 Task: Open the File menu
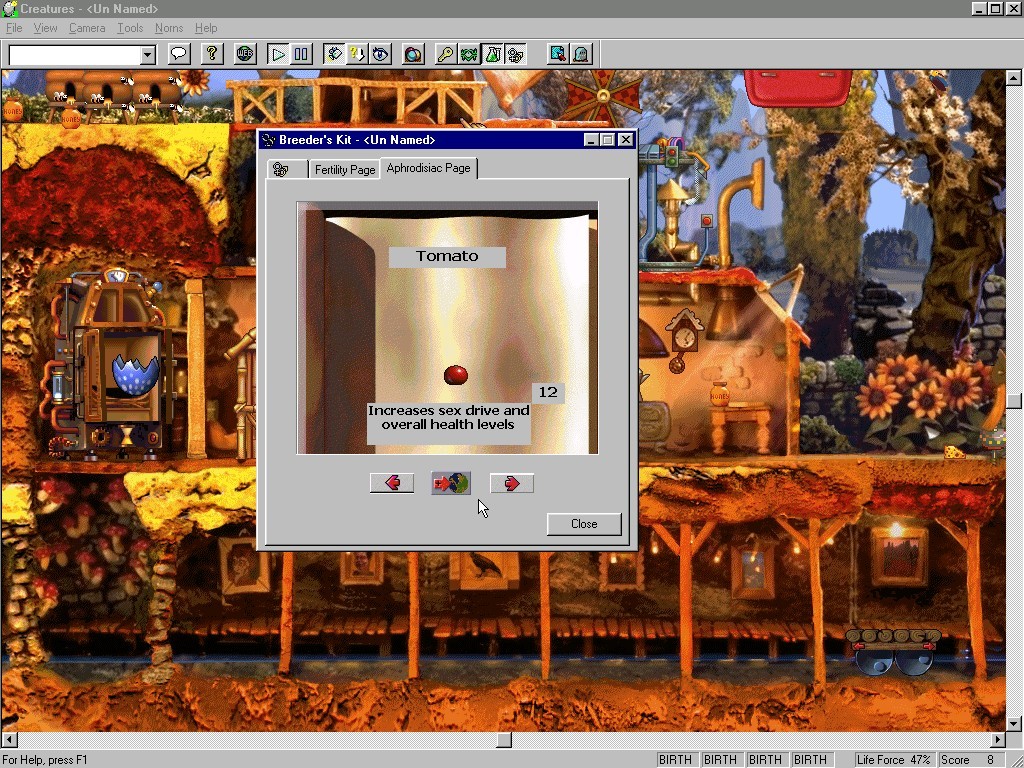coord(14,28)
